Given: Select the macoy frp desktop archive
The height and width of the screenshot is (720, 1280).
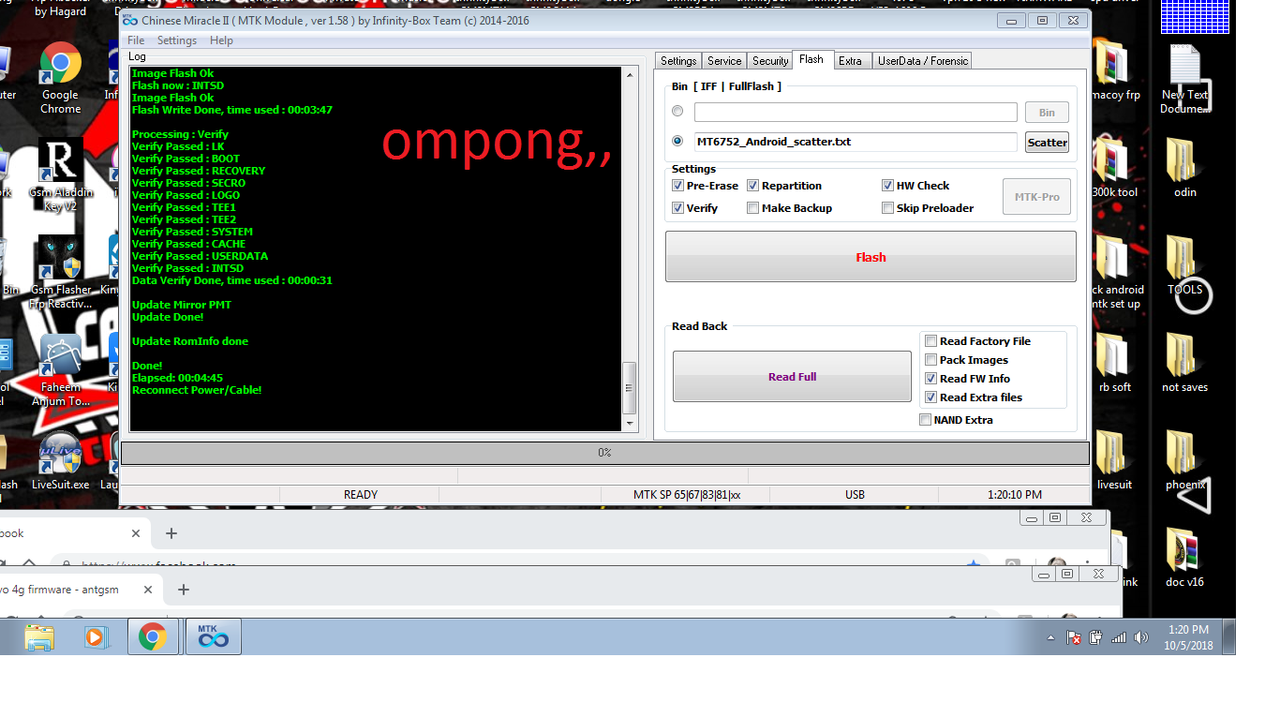Looking at the screenshot, I should pyautogui.click(x=1115, y=70).
